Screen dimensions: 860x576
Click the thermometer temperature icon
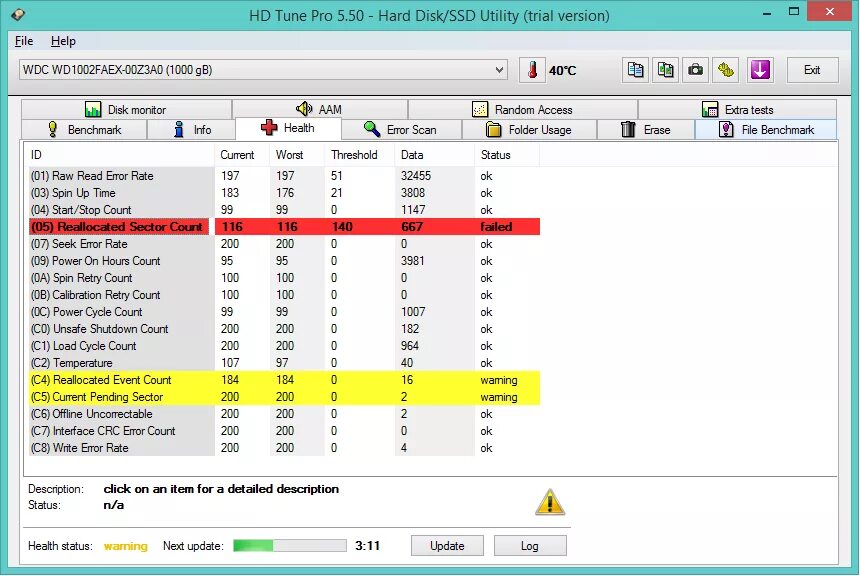click(x=532, y=70)
